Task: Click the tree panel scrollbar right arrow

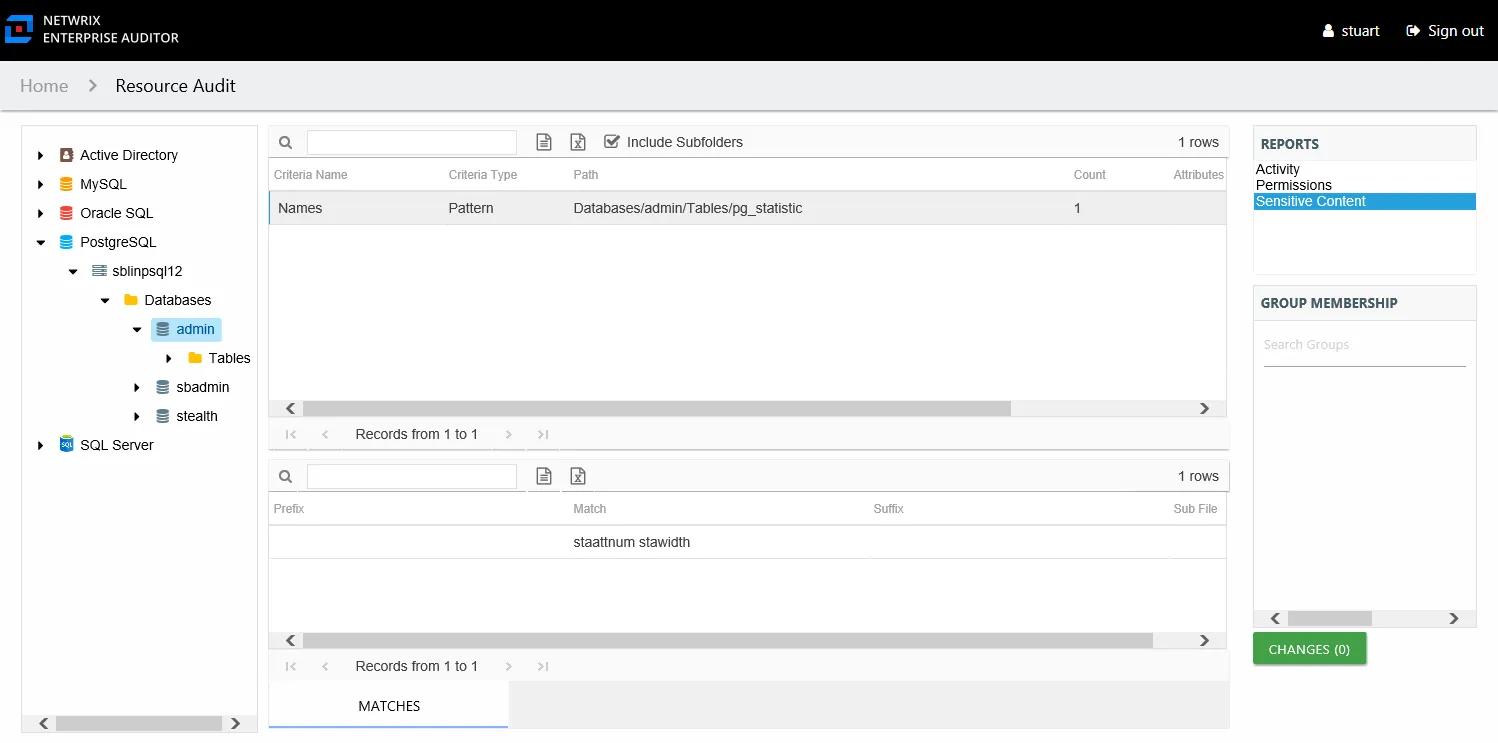Action: coord(235,723)
